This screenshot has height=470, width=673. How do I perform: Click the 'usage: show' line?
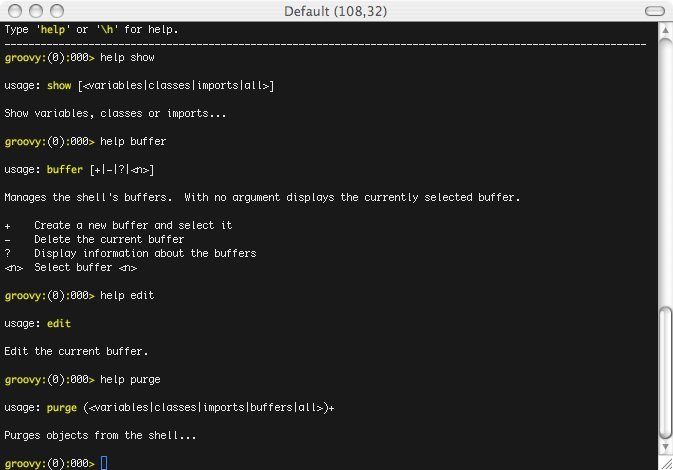point(139,86)
